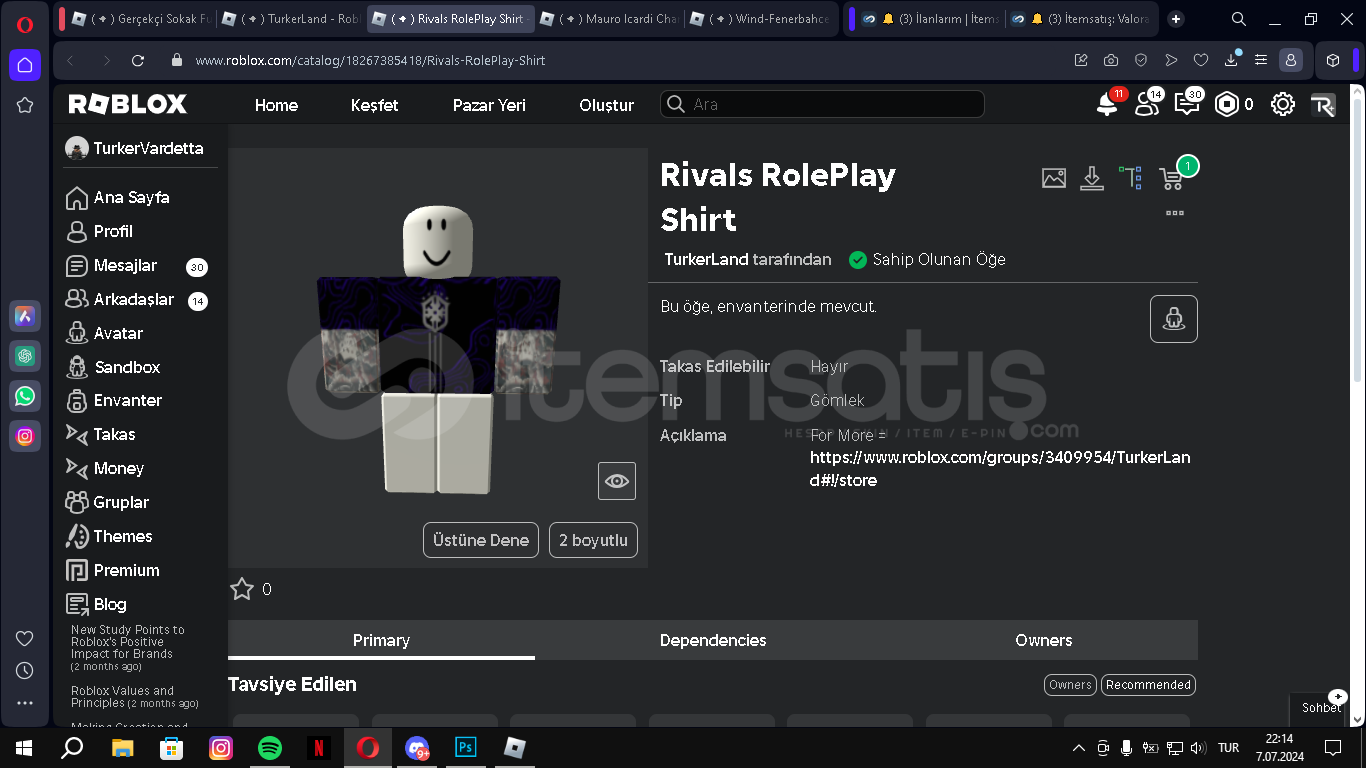Open the TurkerLand group store URL
The width and height of the screenshot is (1366, 768).
tap(1000, 469)
